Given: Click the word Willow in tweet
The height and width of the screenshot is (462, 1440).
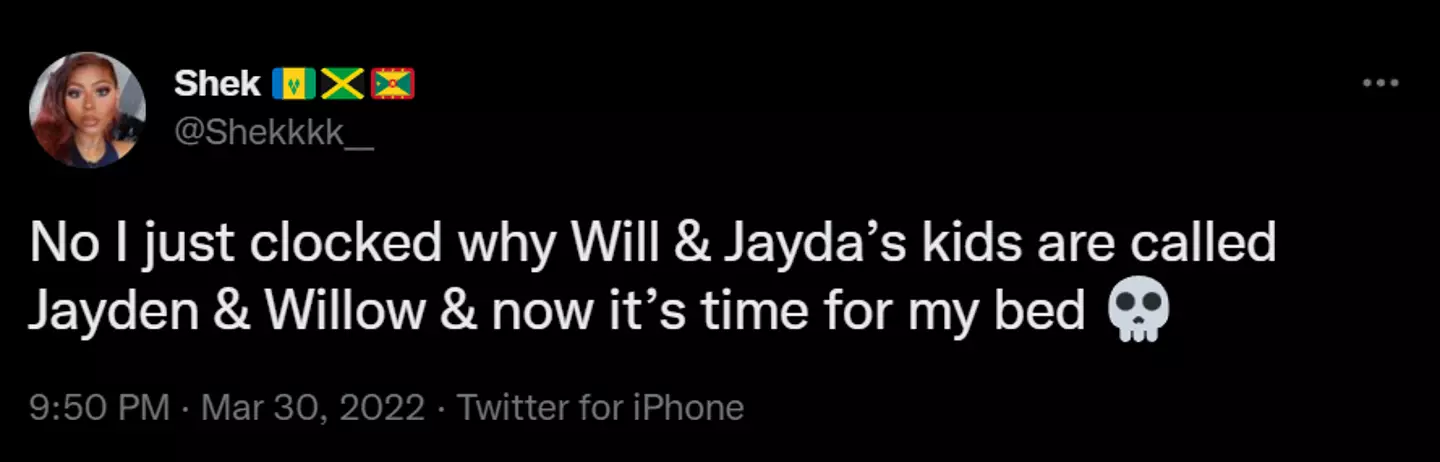Looking at the screenshot, I should click(x=344, y=313).
